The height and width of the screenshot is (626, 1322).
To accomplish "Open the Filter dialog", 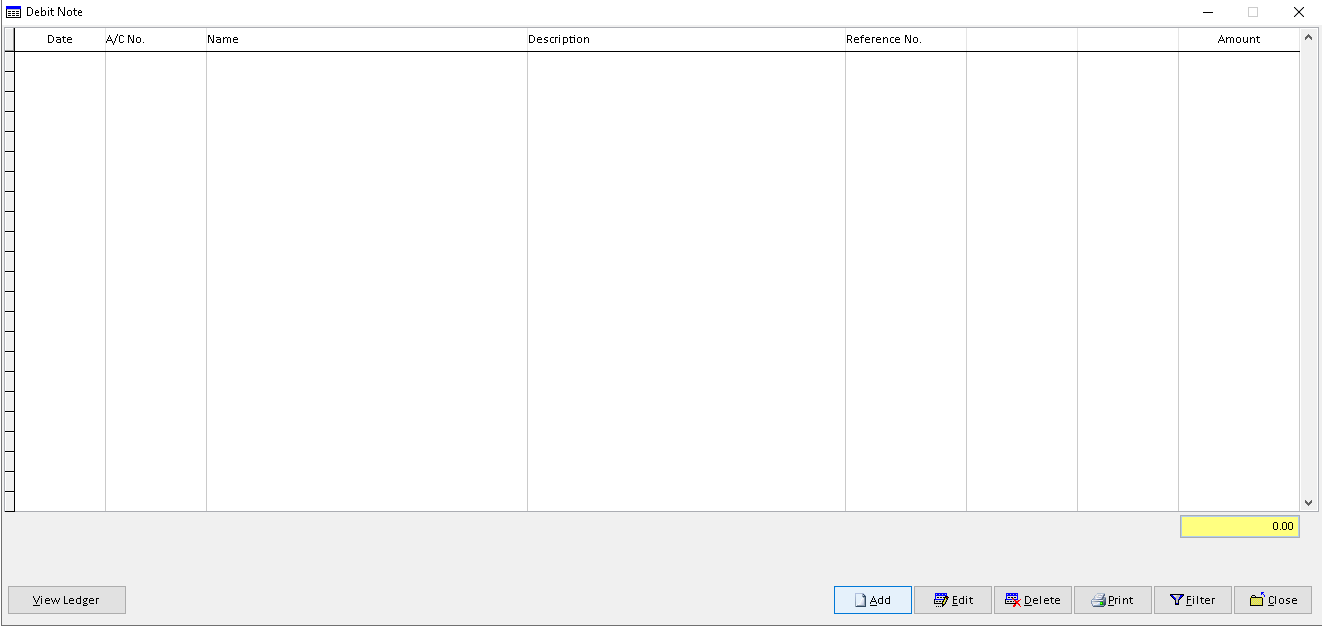I will 1192,600.
